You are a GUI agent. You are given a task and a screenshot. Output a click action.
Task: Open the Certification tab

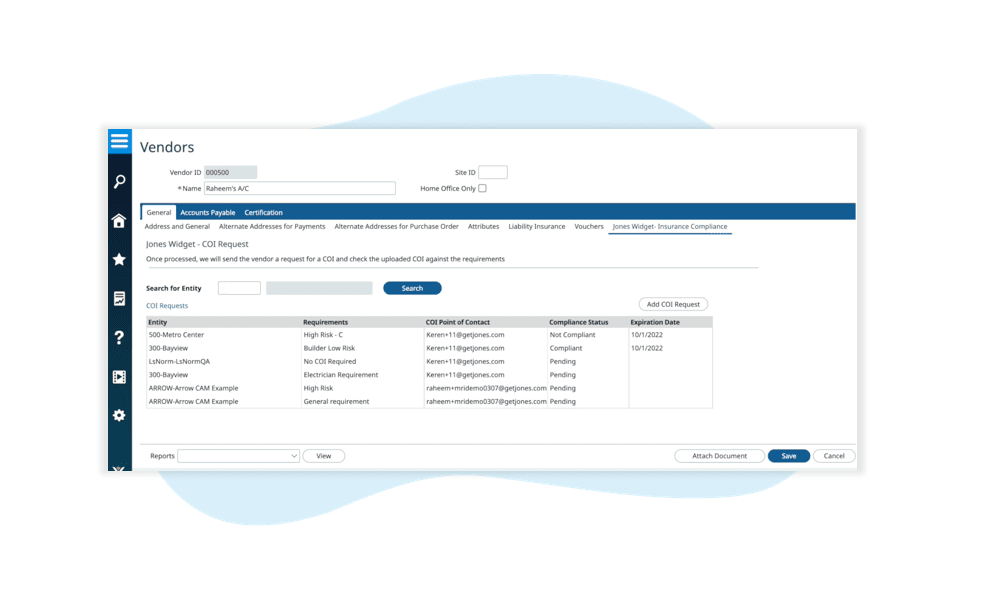pos(263,212)
